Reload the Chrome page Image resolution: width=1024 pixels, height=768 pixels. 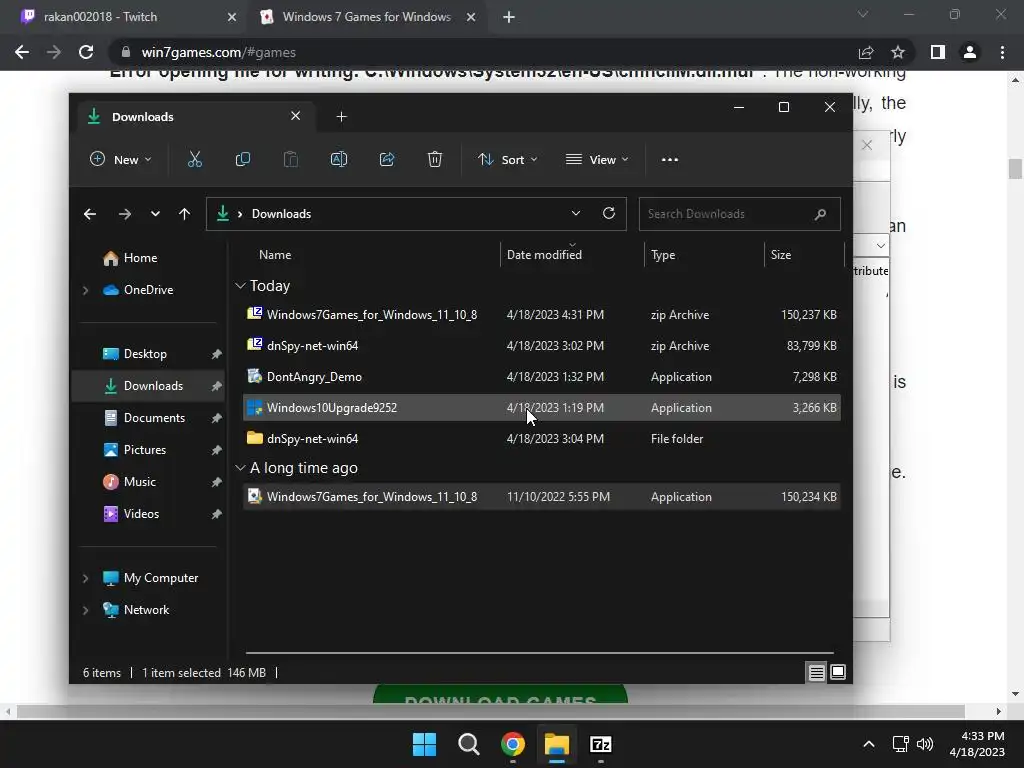86,52
